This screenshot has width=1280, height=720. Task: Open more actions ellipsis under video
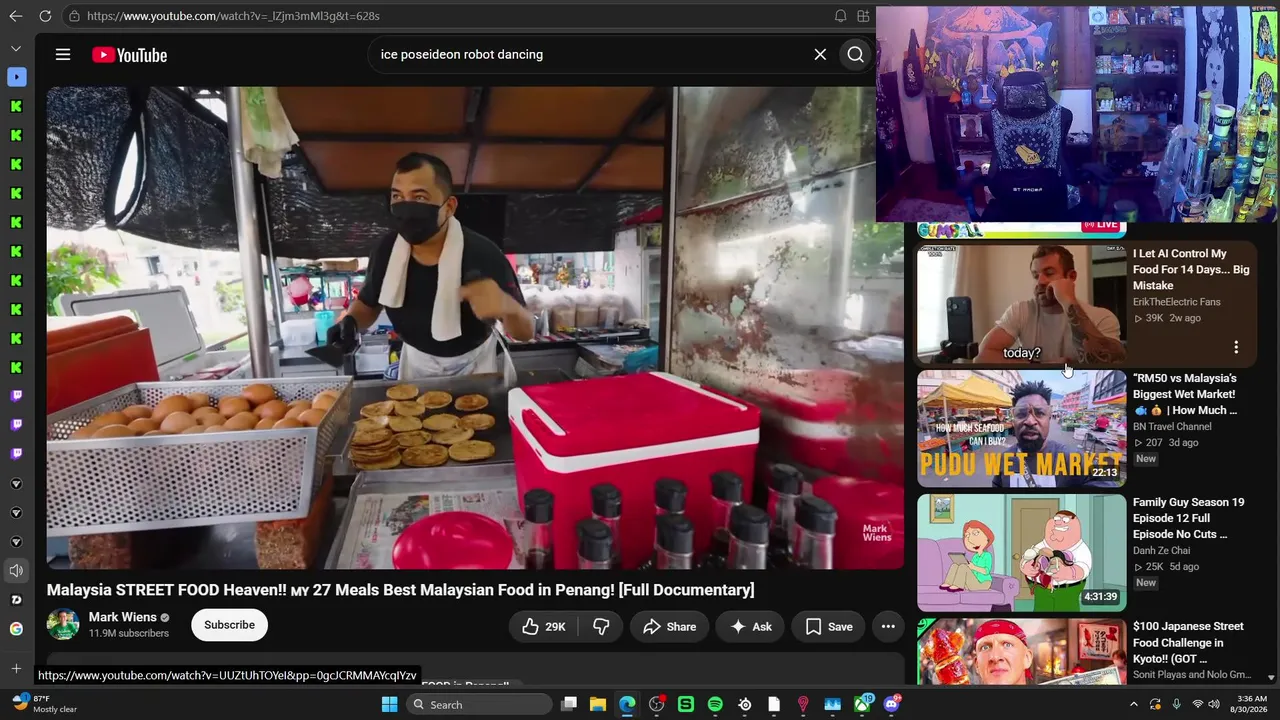pos(888,626)
